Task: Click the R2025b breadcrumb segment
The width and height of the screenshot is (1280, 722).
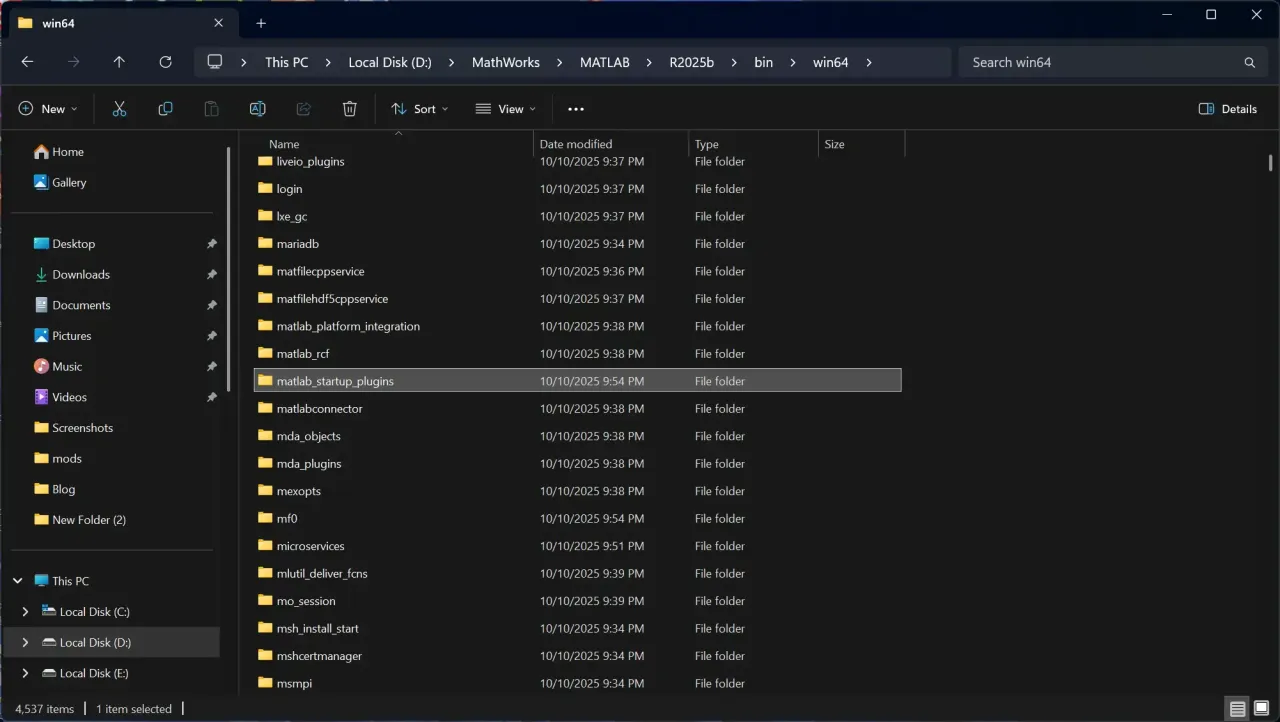Action: pyautogui.click(x=692, y=62)
